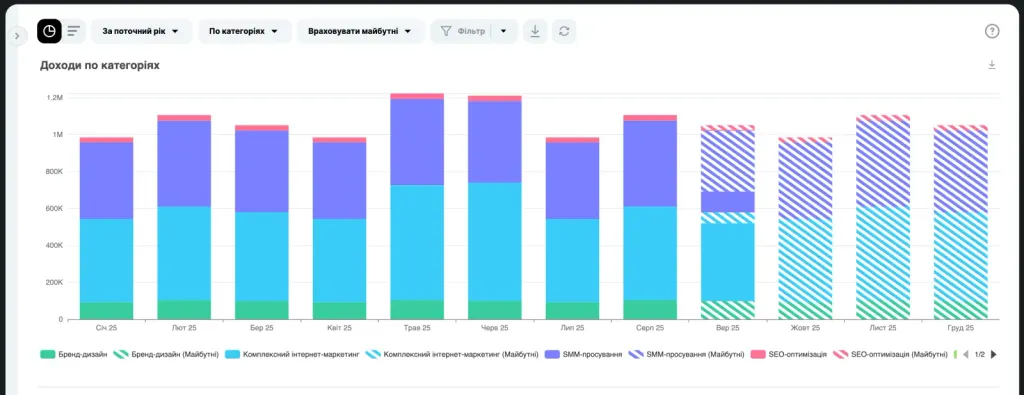The image size is (1024, 395).
Task: Click the Січ 25 bar's SMM-просування segment
Action: point(106,181)
